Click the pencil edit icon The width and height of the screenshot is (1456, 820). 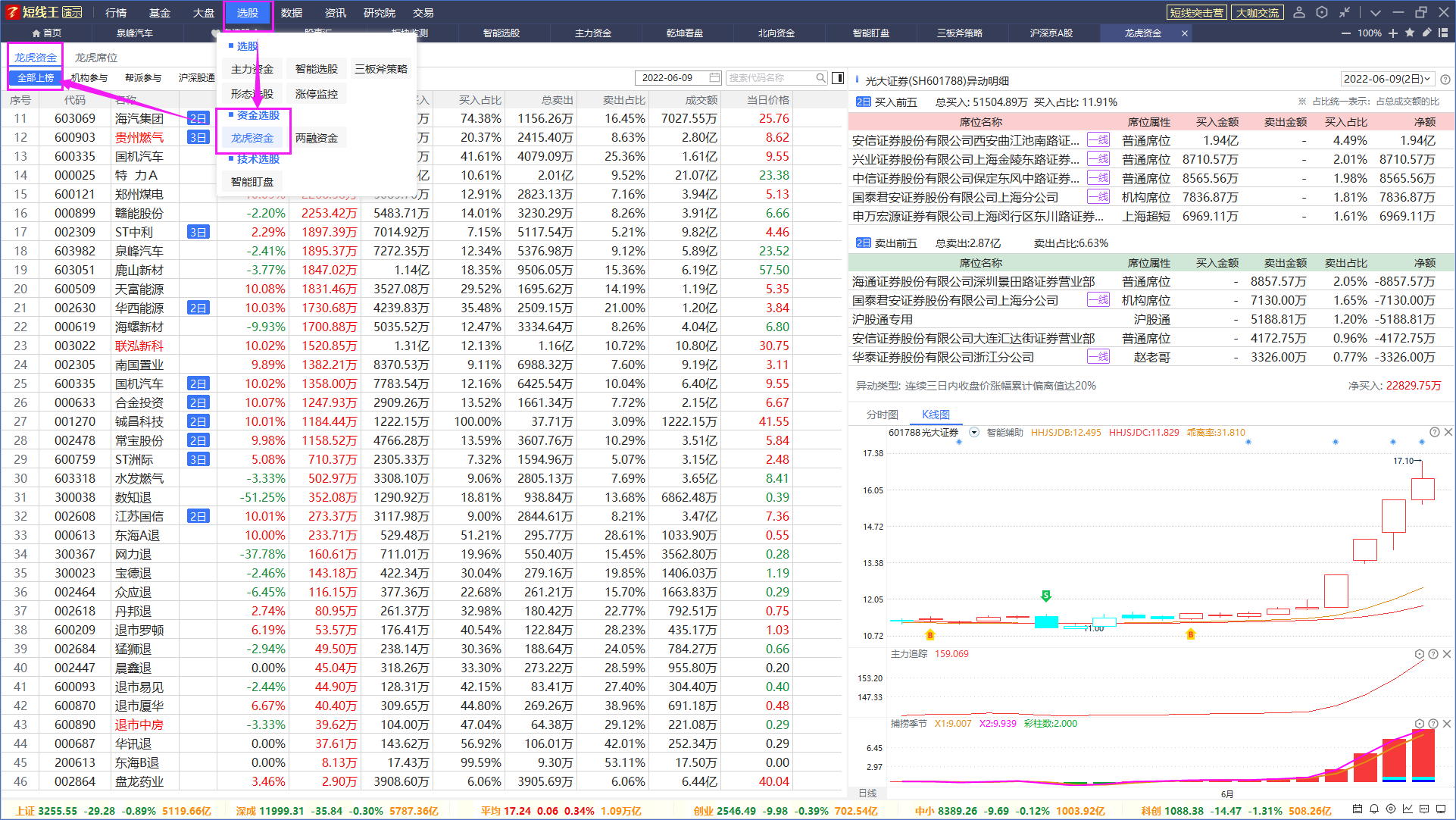[1426, 33]
